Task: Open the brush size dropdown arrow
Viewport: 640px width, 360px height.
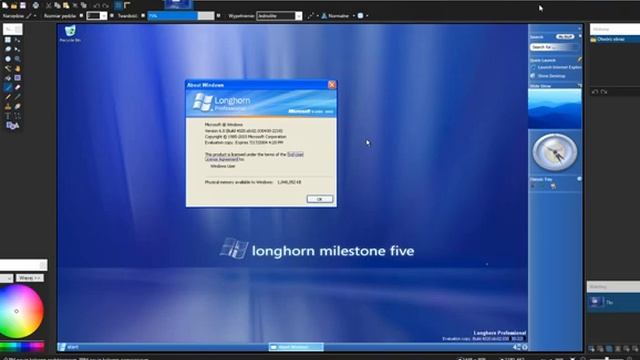Action: pos(104,16)
